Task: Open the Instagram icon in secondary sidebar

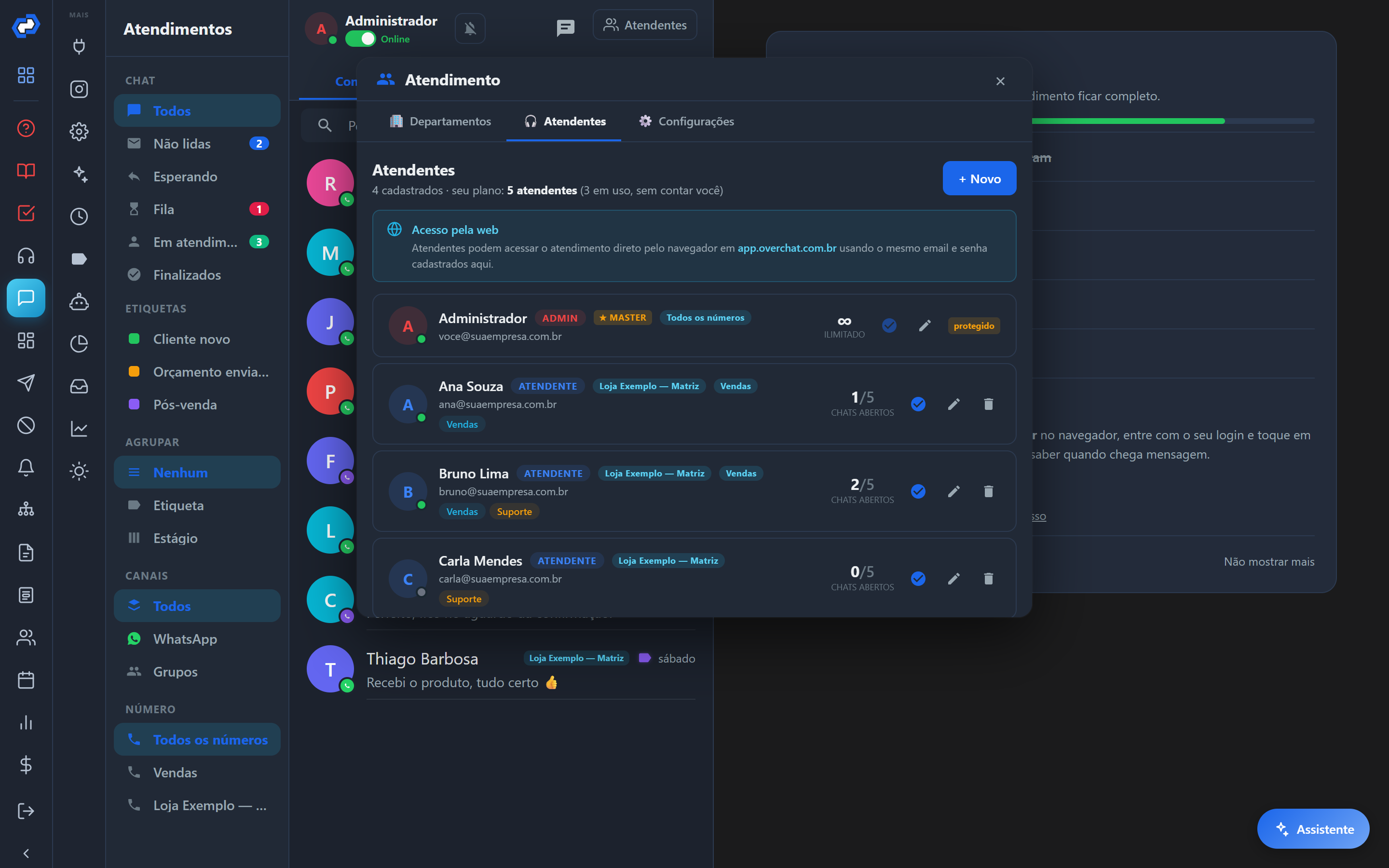Action: click(79, 89)
